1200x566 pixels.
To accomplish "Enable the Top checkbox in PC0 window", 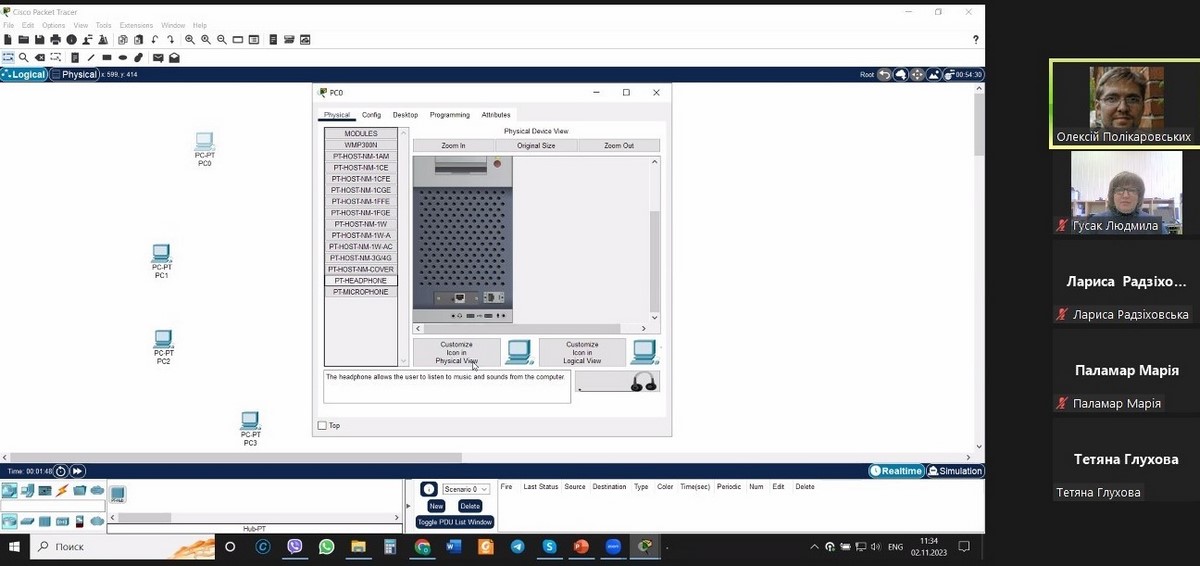I will tap(322, 426).
